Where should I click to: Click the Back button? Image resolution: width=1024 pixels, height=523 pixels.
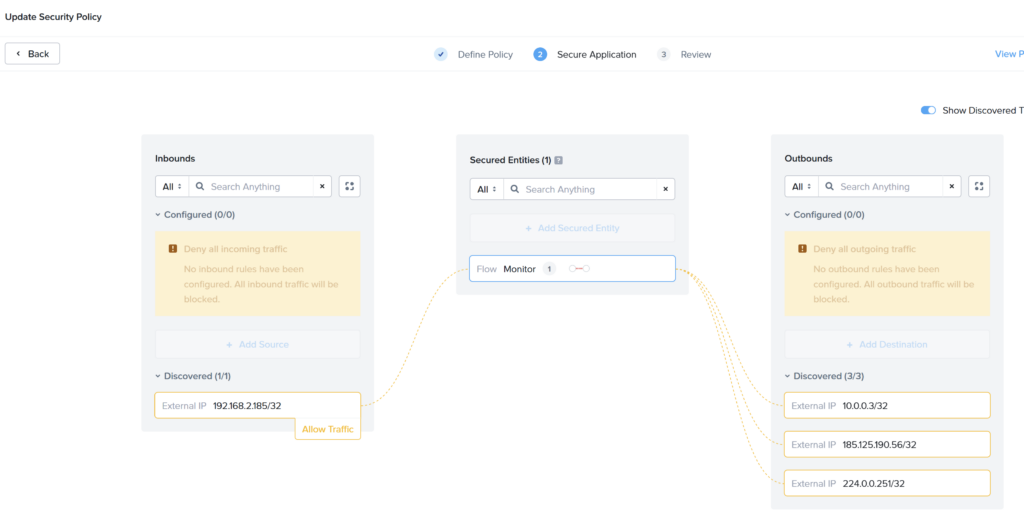[x=33, y=54]
